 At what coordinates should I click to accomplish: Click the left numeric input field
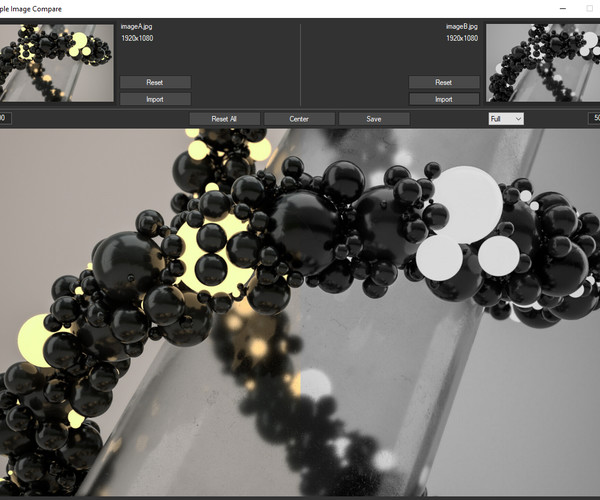click(x=5, y=118)
